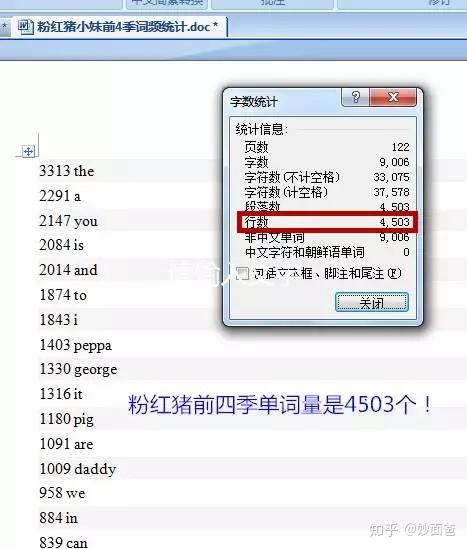Click the 统计信息 group label
Screen dimensions: 467x549
(x=262, y=130)
